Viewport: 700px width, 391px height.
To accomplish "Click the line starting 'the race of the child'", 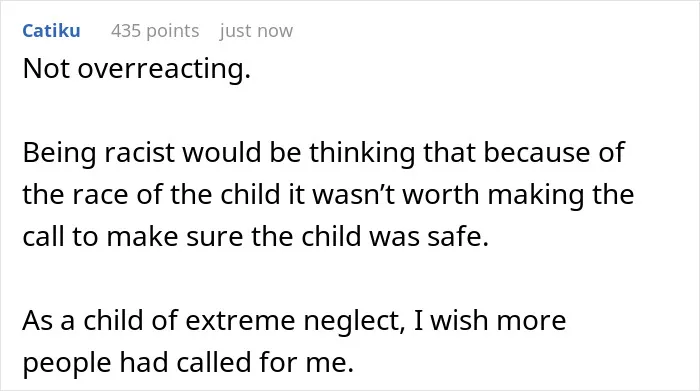I will (x=328, y=195).
